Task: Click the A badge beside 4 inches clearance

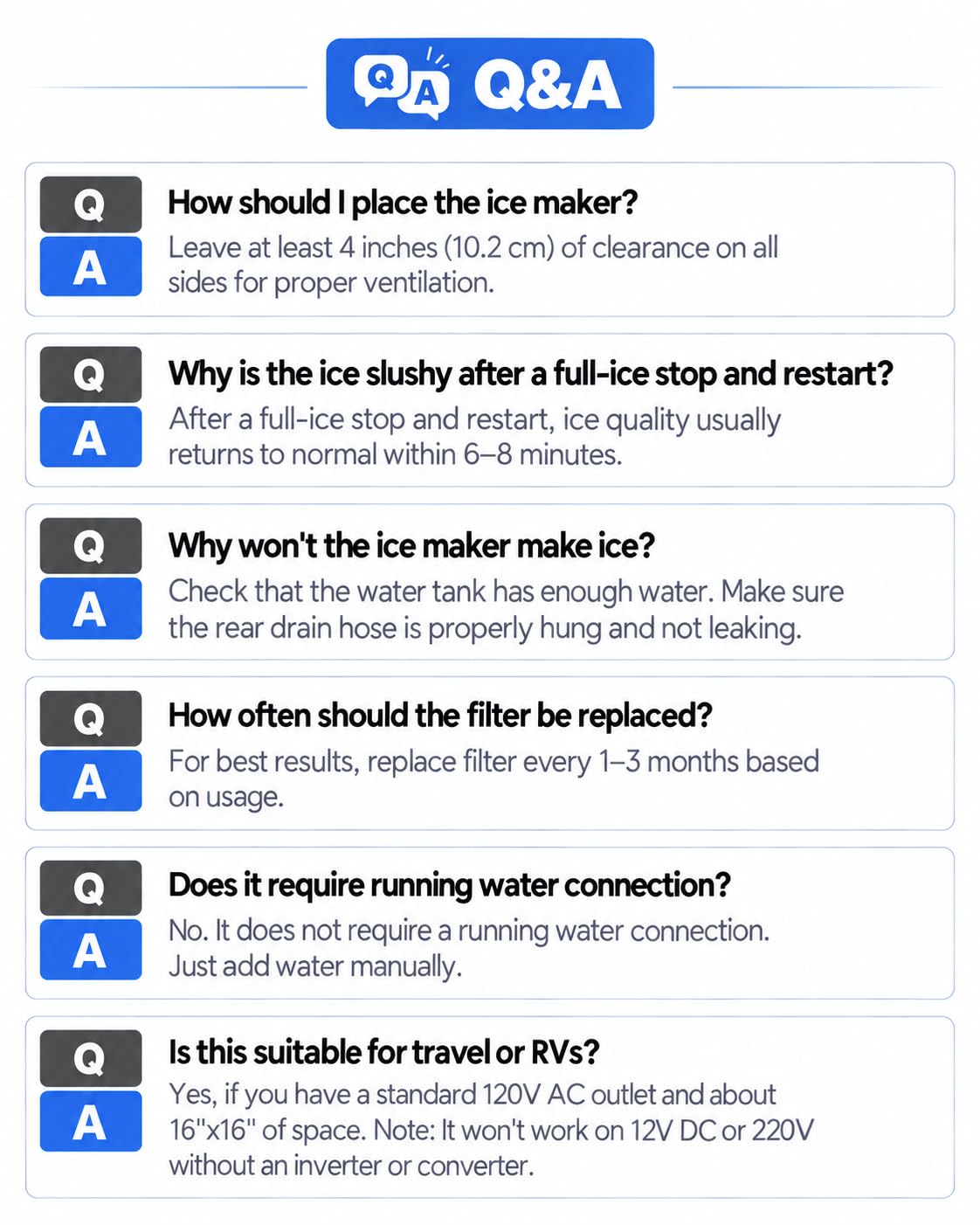Action: click(x=91, y=266)
